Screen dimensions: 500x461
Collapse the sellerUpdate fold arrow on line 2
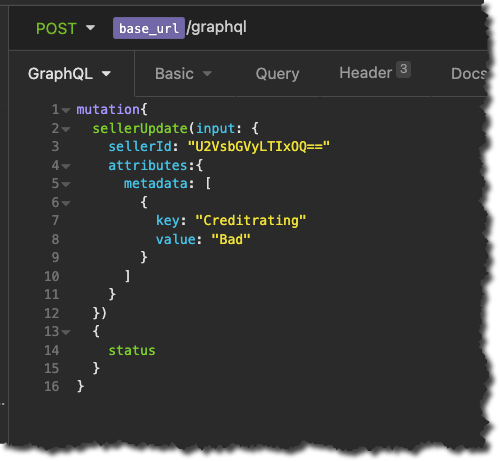pos(66,129)
